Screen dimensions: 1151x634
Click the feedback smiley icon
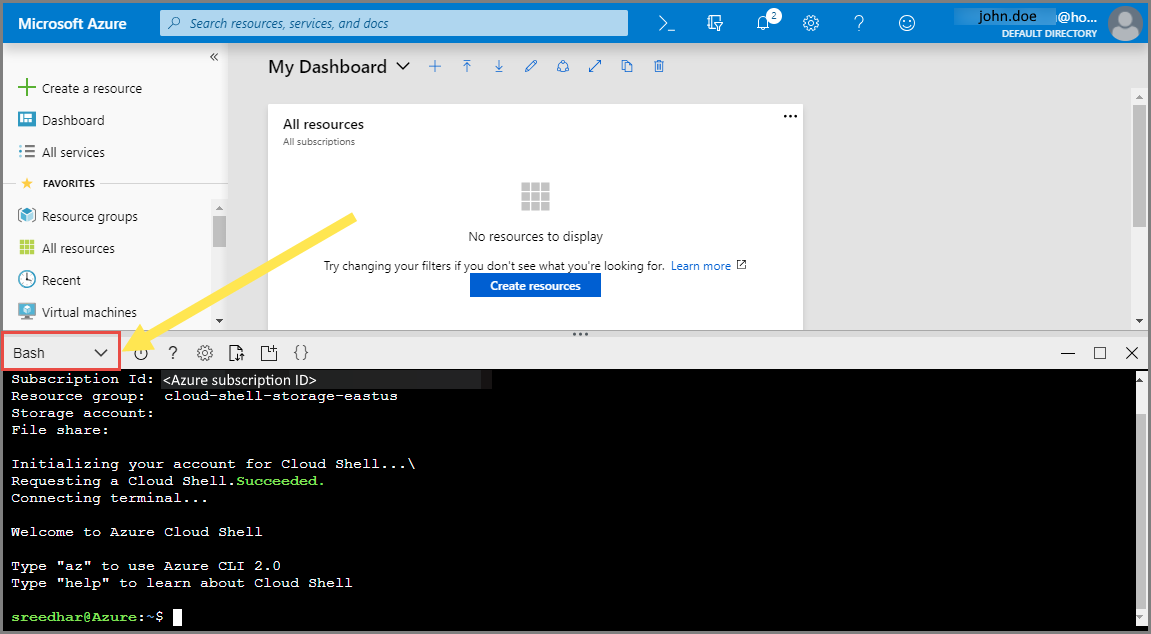tap(907, 23)
